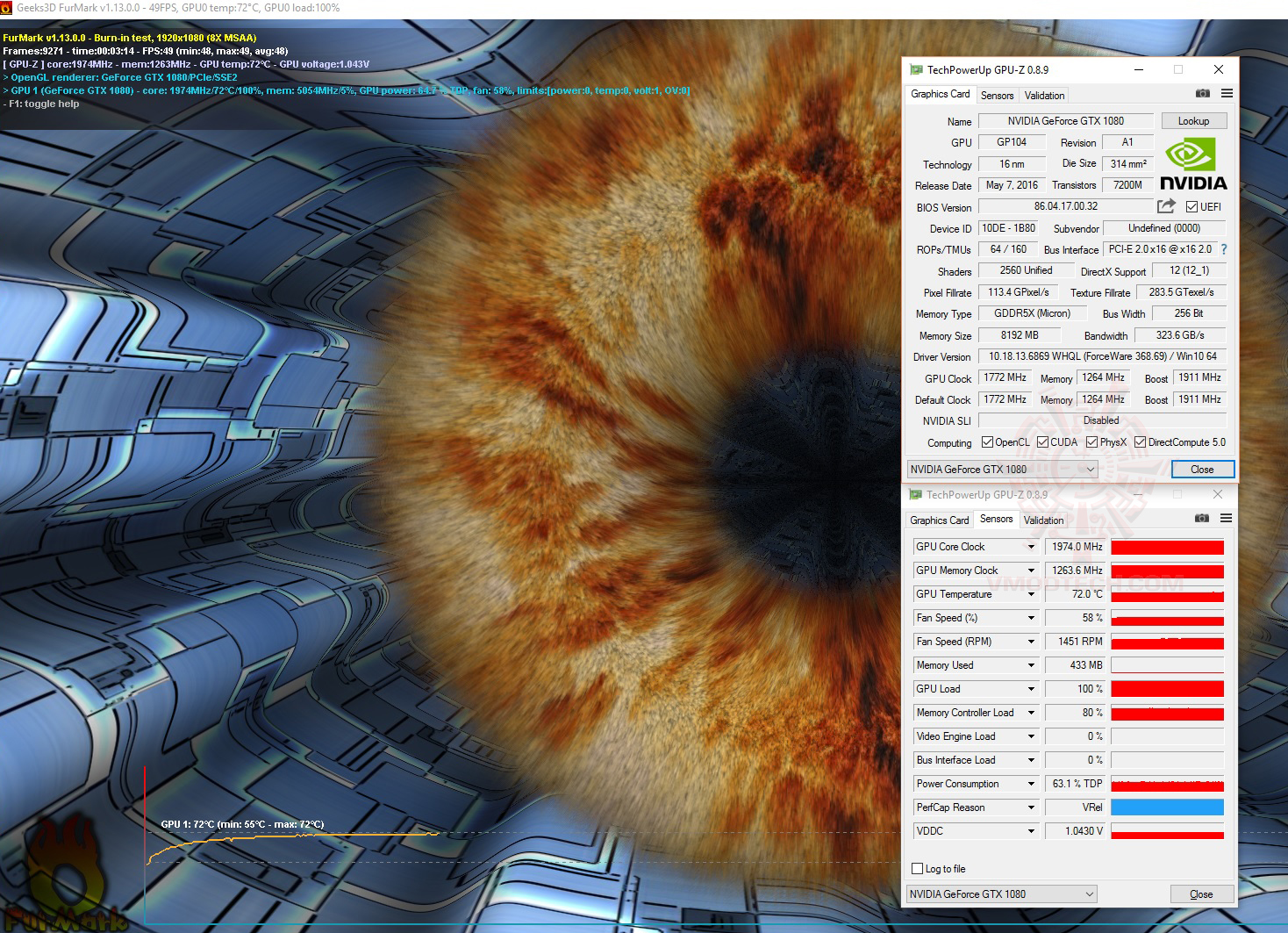
Task: Click the Power Consumption reading "63.1 % TDP"
Action: (1076, 784)
